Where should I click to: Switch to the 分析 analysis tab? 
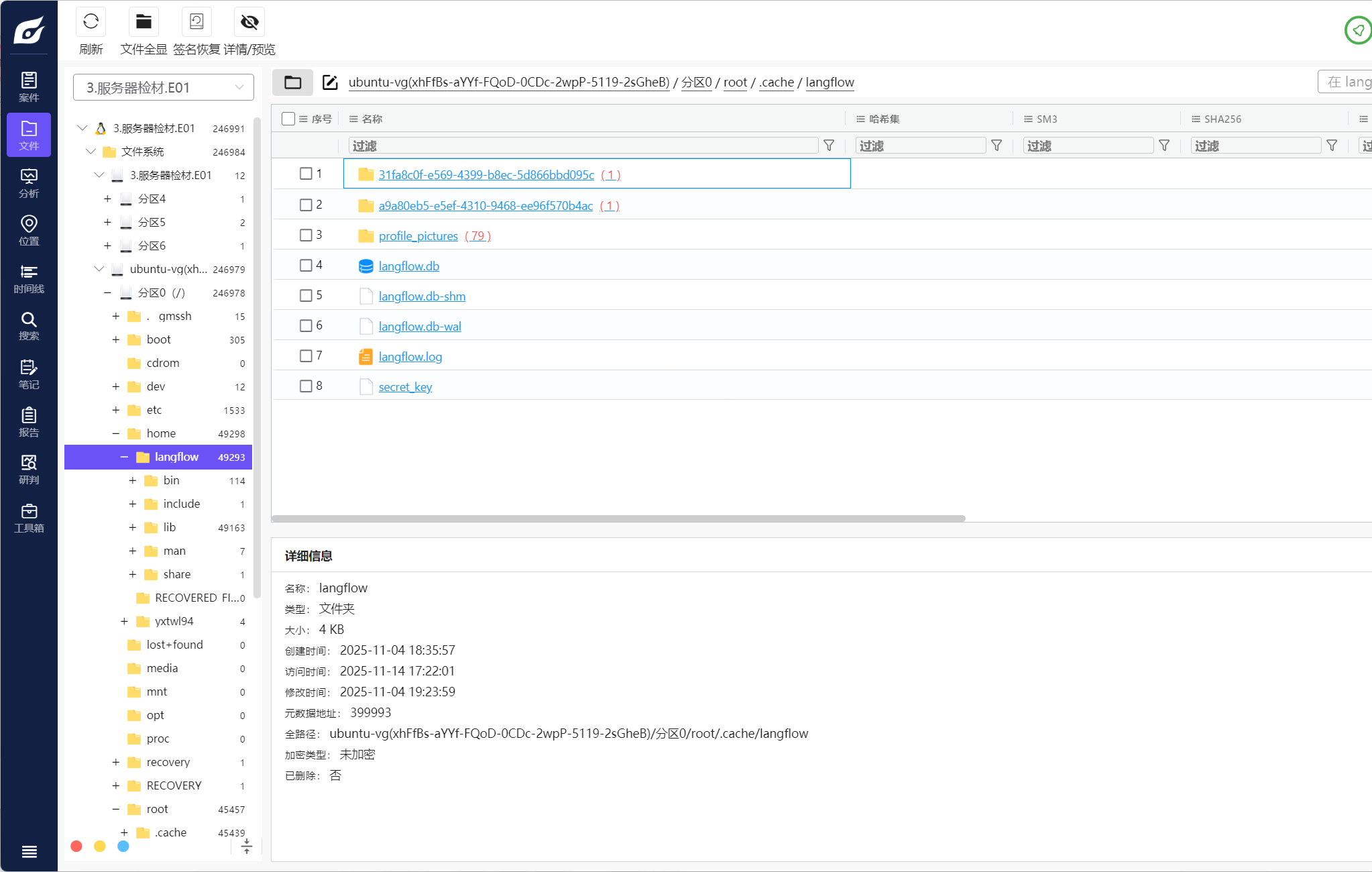coord(29,183)
